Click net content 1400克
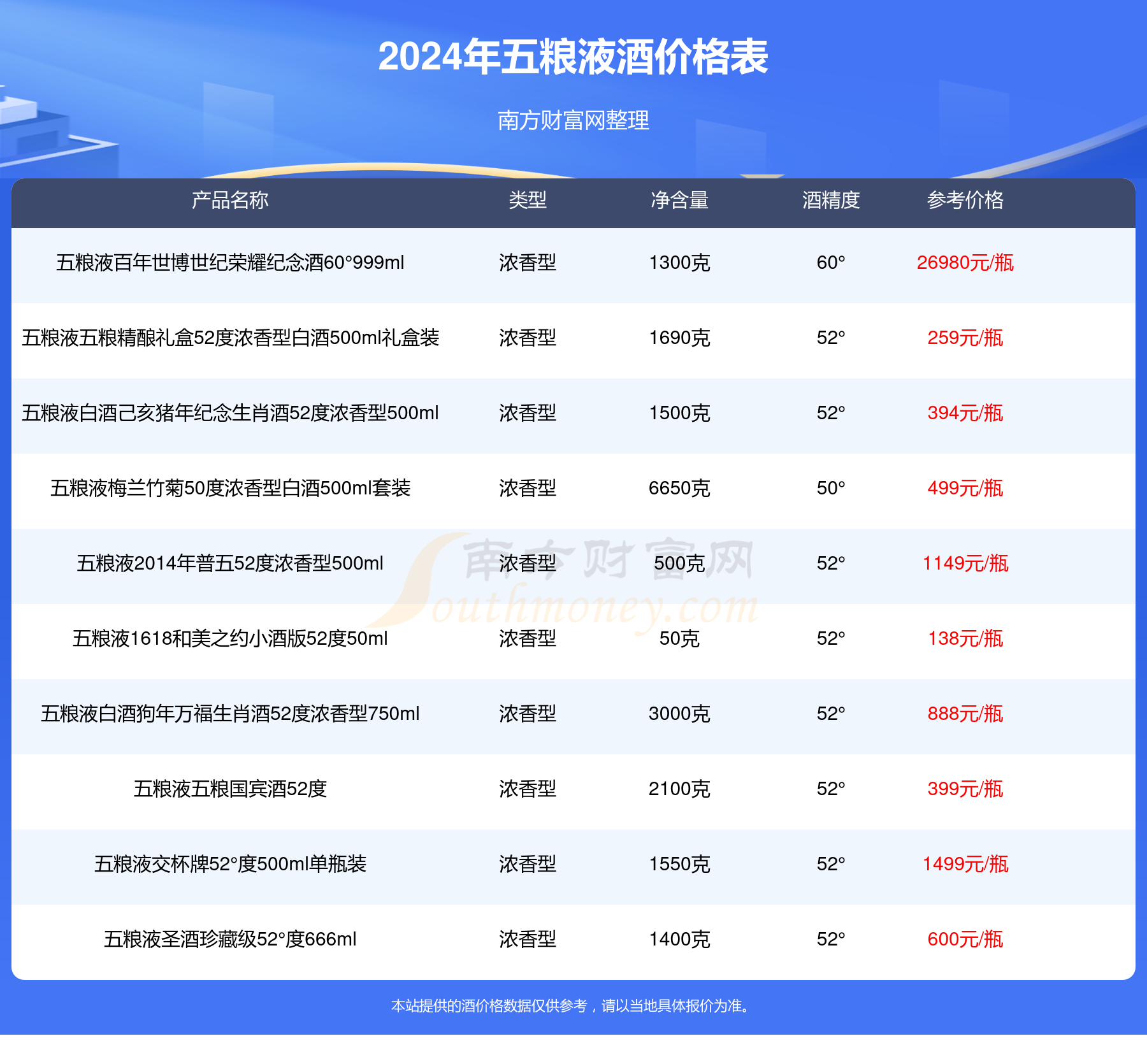Viewport: 1147px width, 1064px height. [x=679, y=939]
